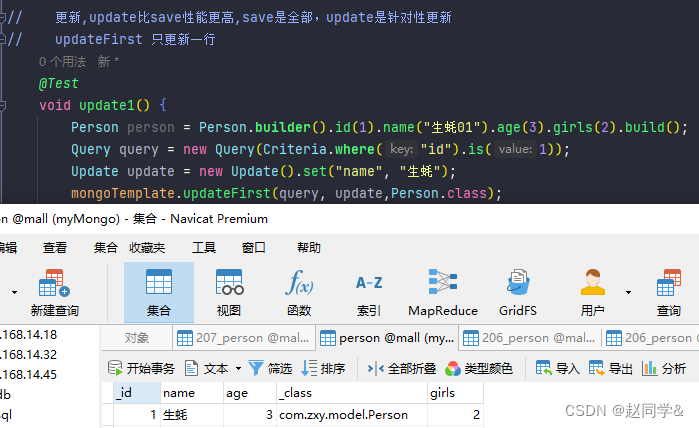Select connection ending .168.14.32
Viewport: 699px width, 428px height.
[x=29, y=355]
